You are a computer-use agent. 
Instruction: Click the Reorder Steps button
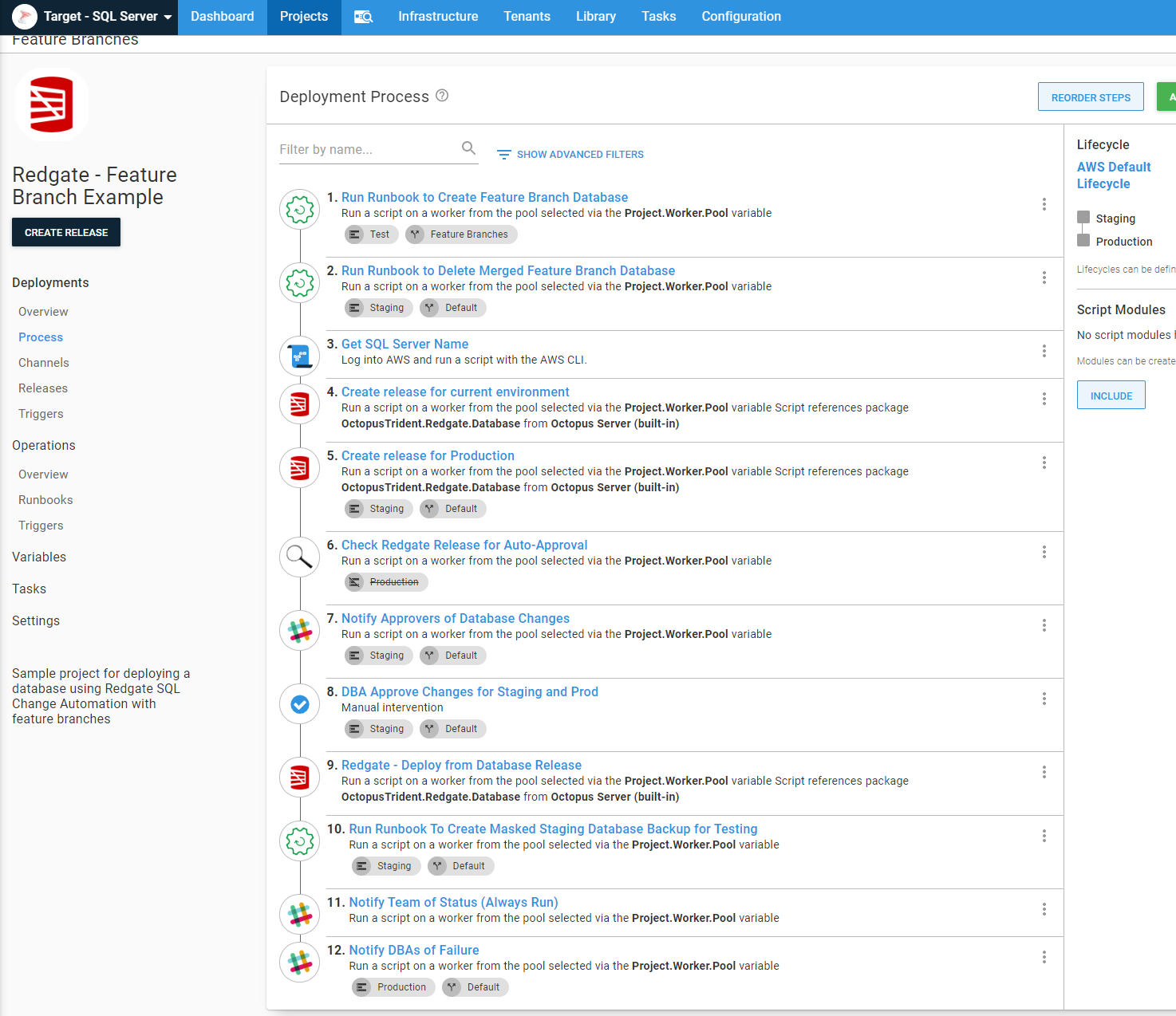[1090, 97]
